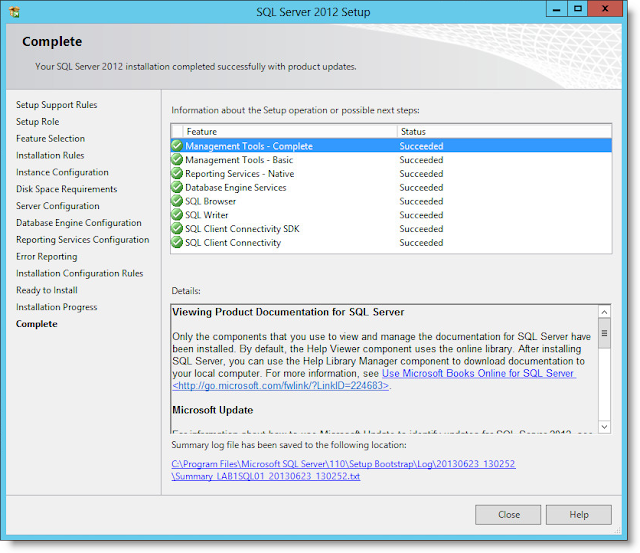Click the Succeeded status for Database Engine Services

pyautogui.click(x=421, y=188)
